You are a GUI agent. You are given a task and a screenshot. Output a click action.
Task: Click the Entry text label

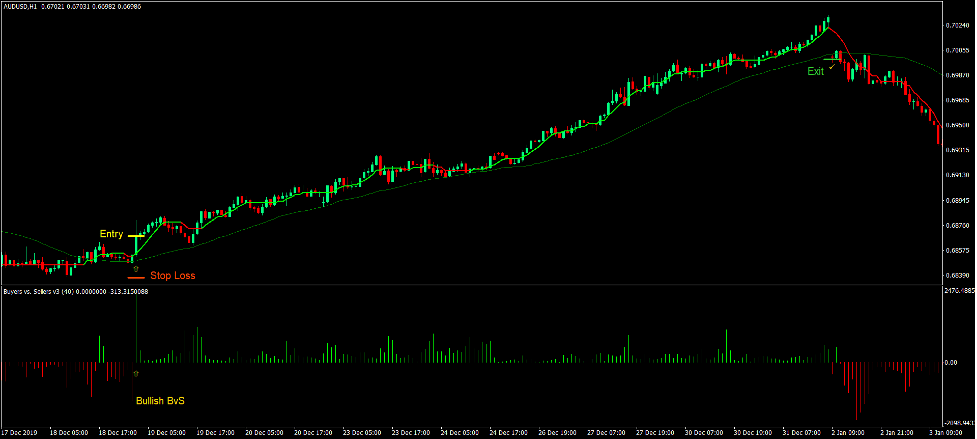[x=111, y=234]
